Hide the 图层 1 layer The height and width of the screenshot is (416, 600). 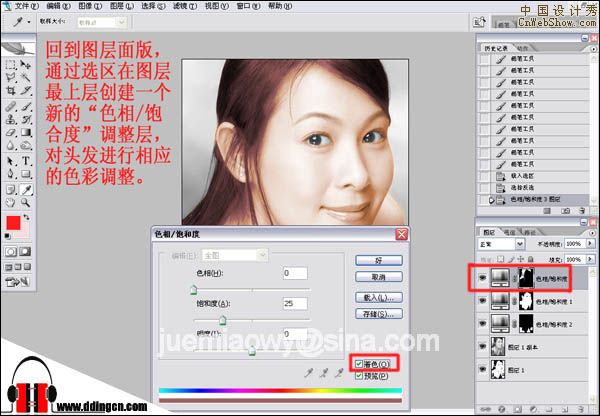click(x=483, y=370)
